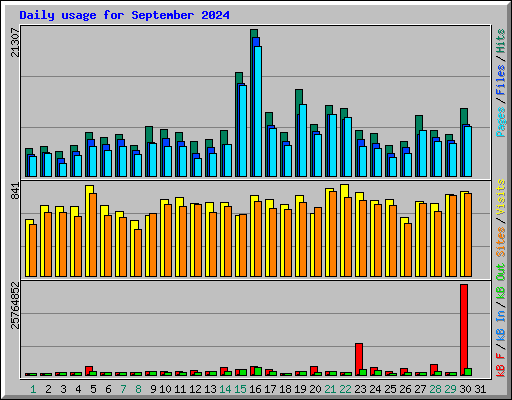Click day 12 on the x-axis

click(x=195, y=389)
